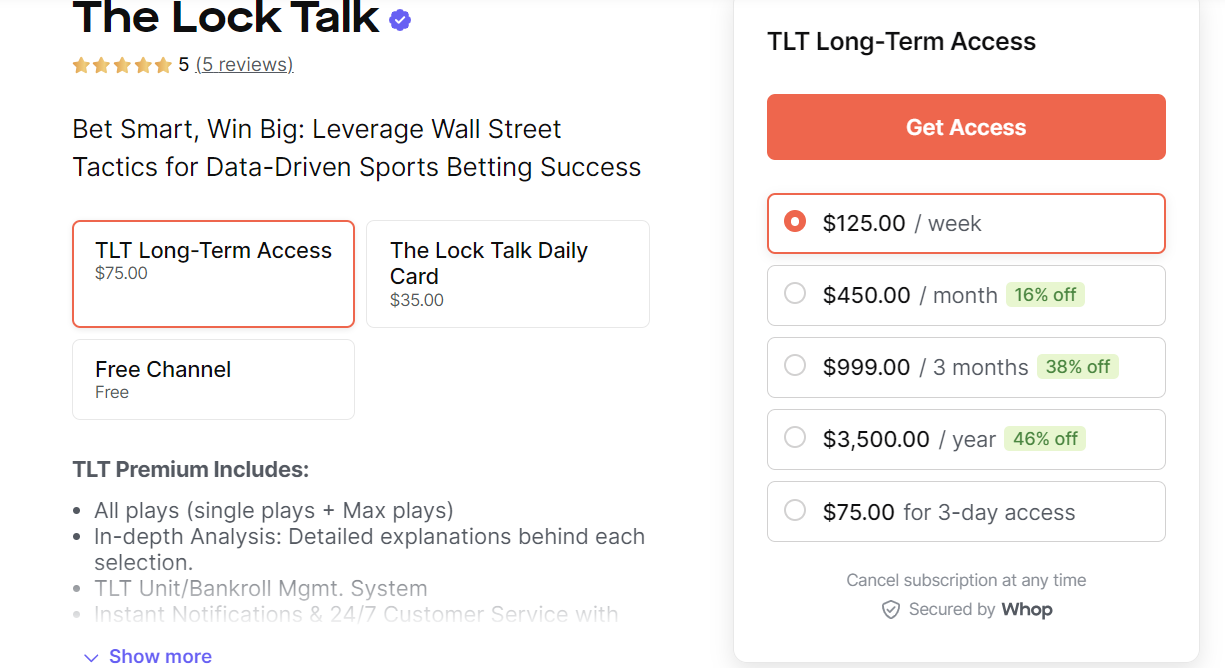Viewport: 1225px width, 668px height.
Task: Open the 5 reviews link
Action: pos(244,64)
